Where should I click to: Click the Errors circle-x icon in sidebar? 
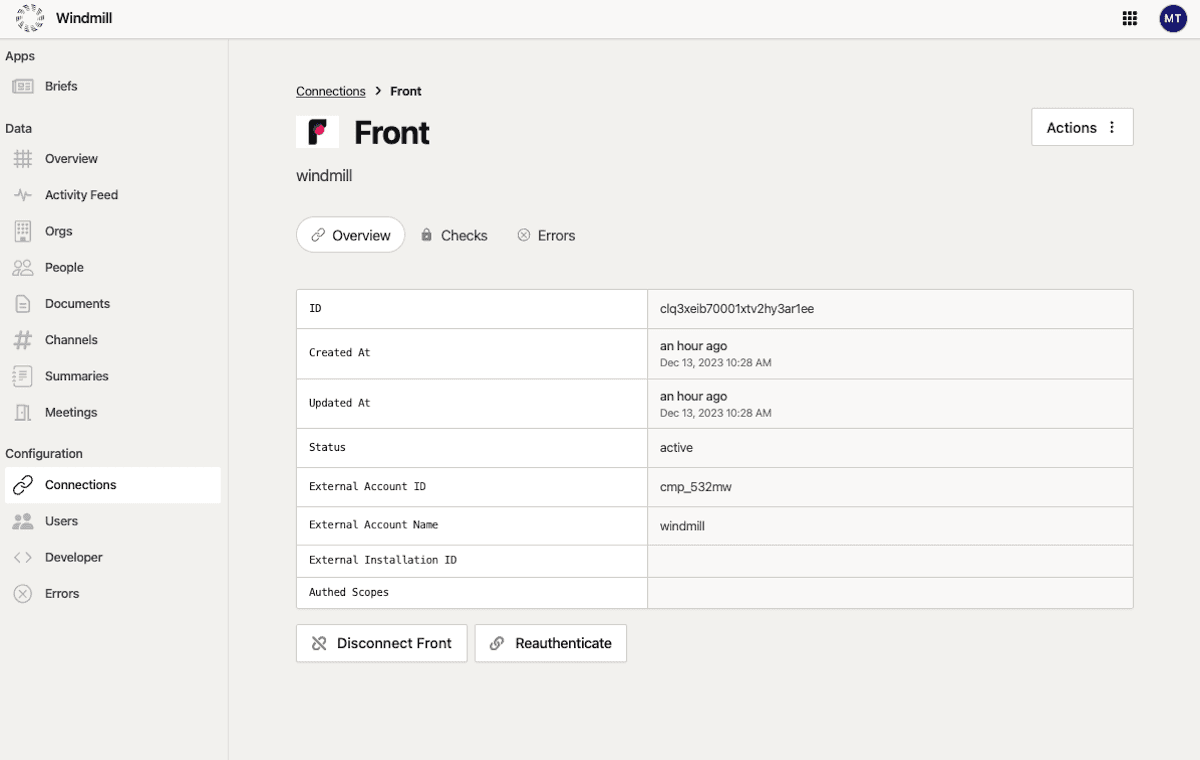23,594
